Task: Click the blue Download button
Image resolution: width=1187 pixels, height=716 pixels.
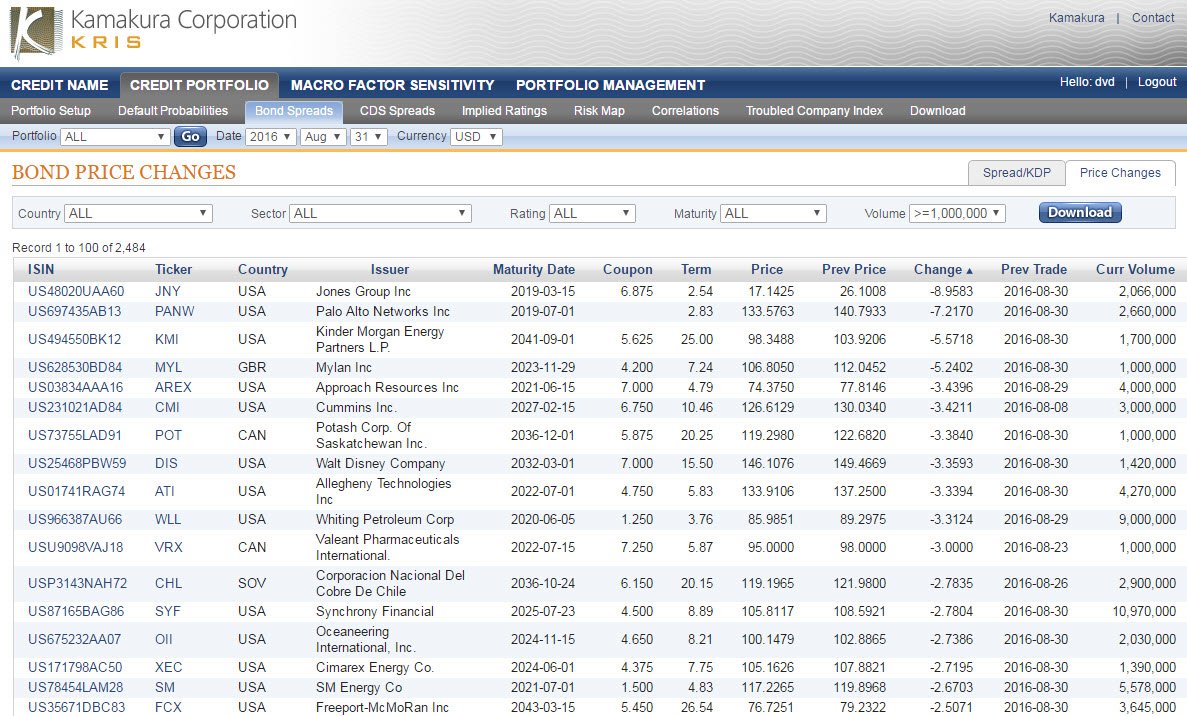Action: [x=1080, y=213]
